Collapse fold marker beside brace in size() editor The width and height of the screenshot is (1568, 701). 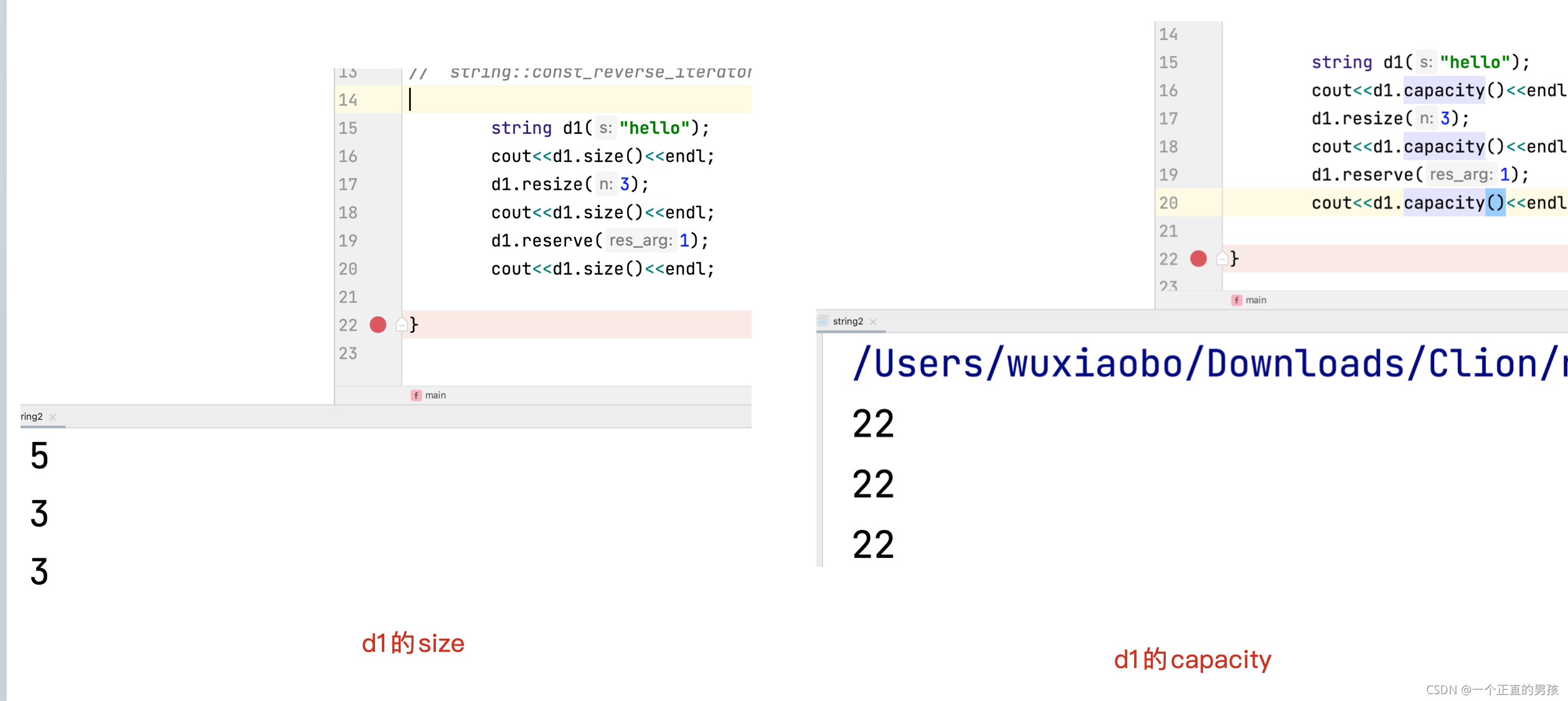402,324
